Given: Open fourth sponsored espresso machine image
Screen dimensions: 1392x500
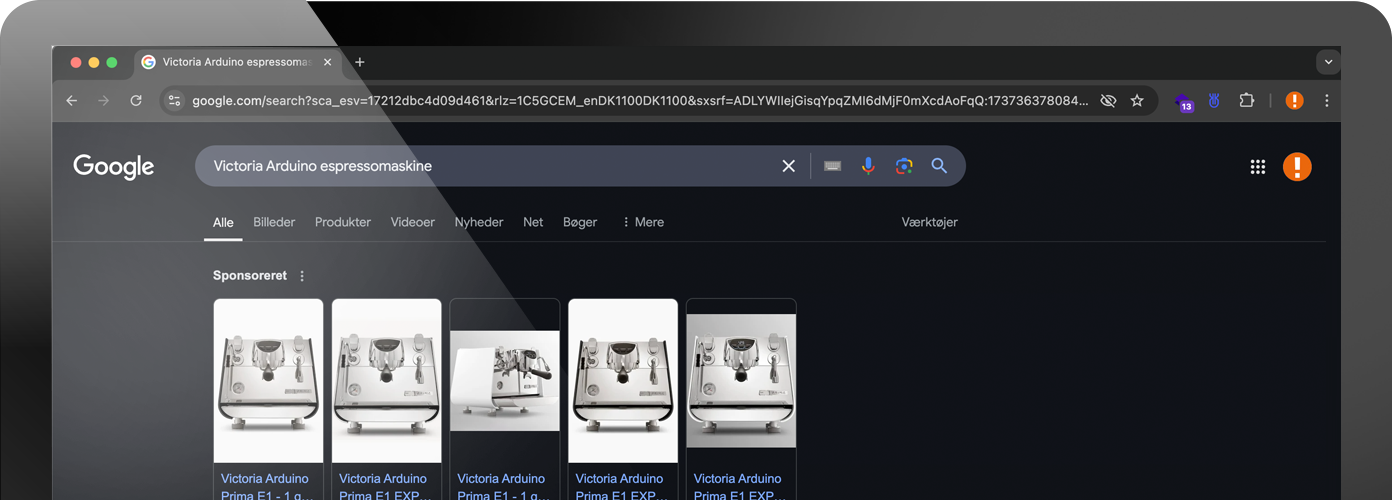Looking at the screenshot, I should point(623,380).
